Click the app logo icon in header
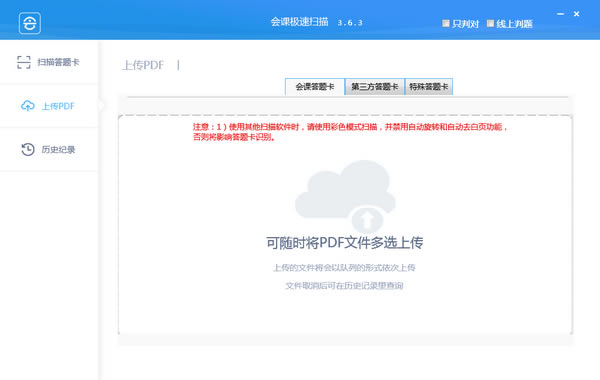Image resolution: width=600 pixels, height=380 pixels. [x=30, y=23]
